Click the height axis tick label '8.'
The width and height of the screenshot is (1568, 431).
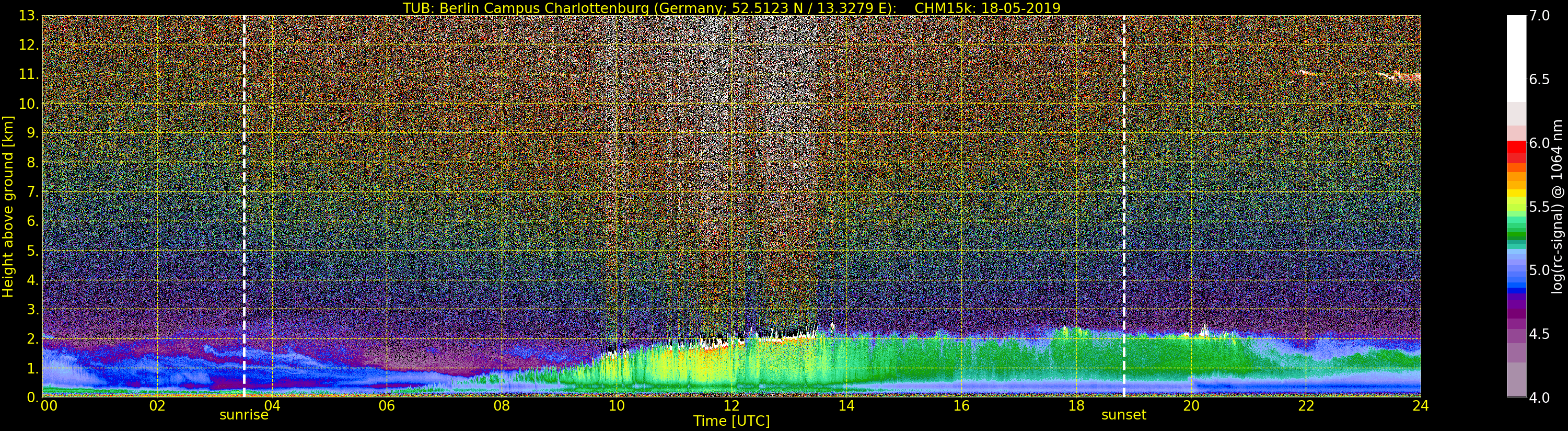pos(32,163)
